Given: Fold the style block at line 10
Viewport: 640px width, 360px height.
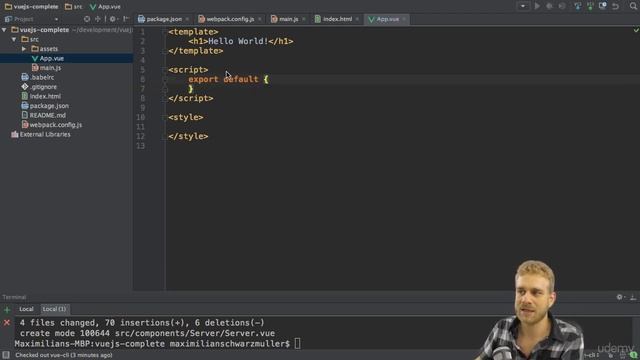Looking at the screenshot, I should [x=164, y=118].
